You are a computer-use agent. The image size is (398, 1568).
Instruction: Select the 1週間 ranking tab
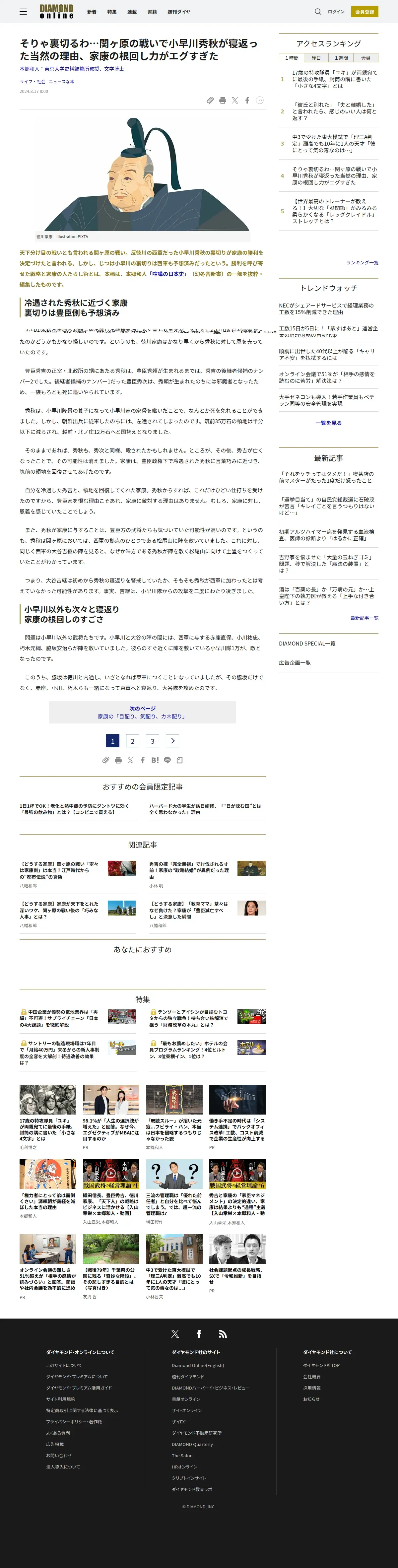click(341, 58)
